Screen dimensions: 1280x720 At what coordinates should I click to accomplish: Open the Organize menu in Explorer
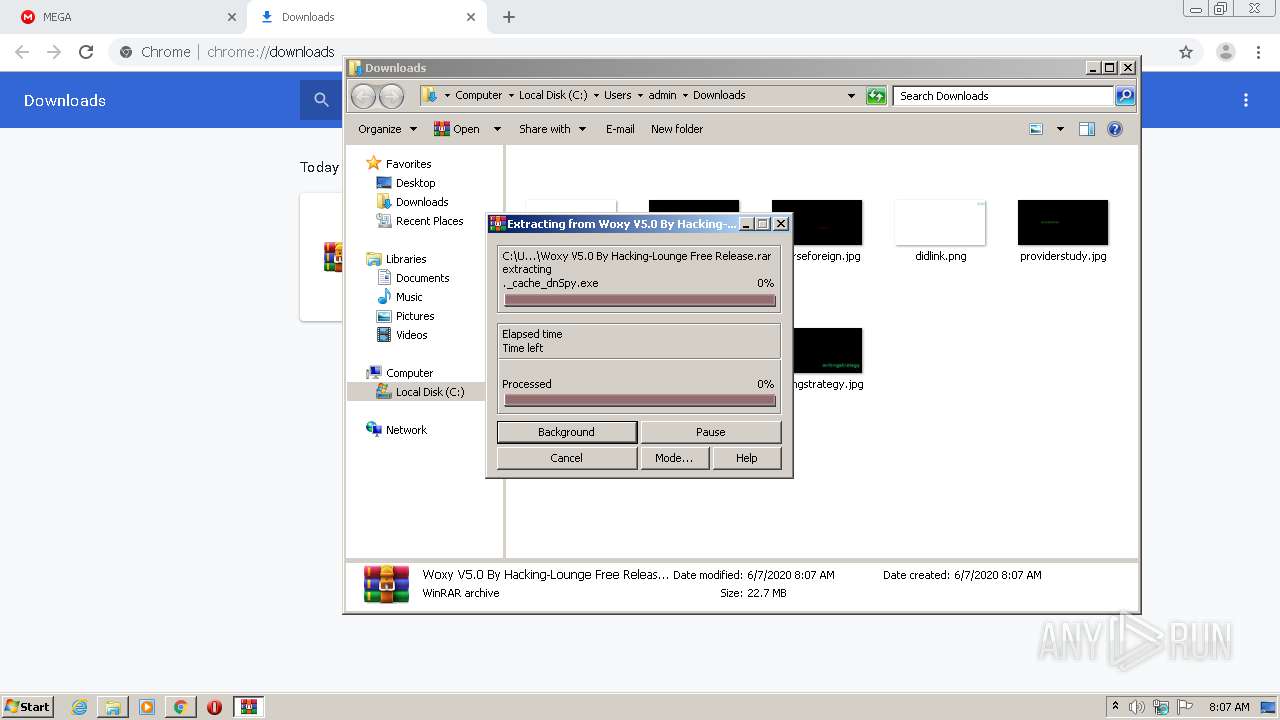(387, 129)
